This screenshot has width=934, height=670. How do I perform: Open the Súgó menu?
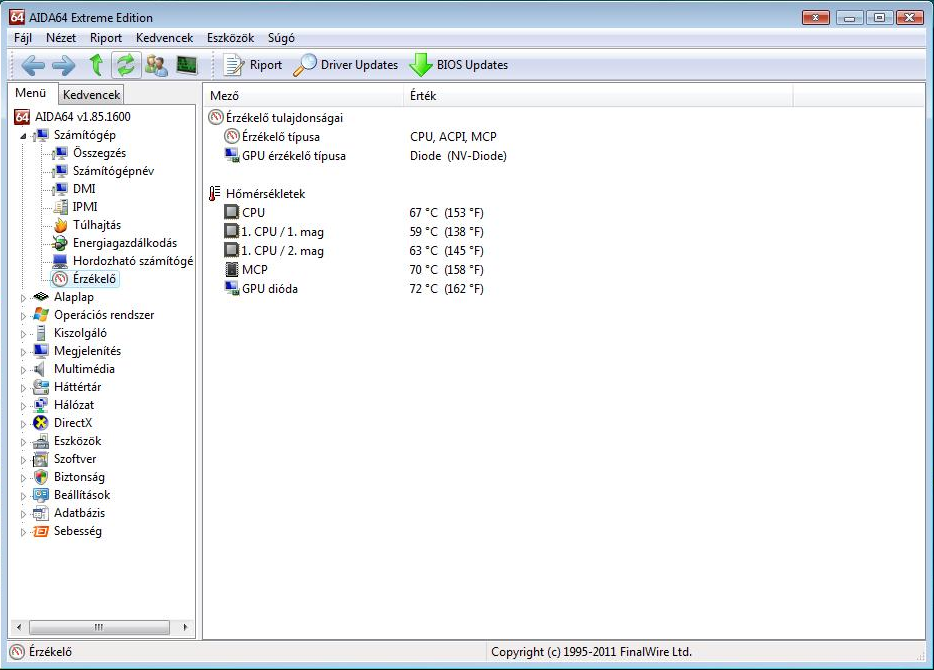click(281, 38)
